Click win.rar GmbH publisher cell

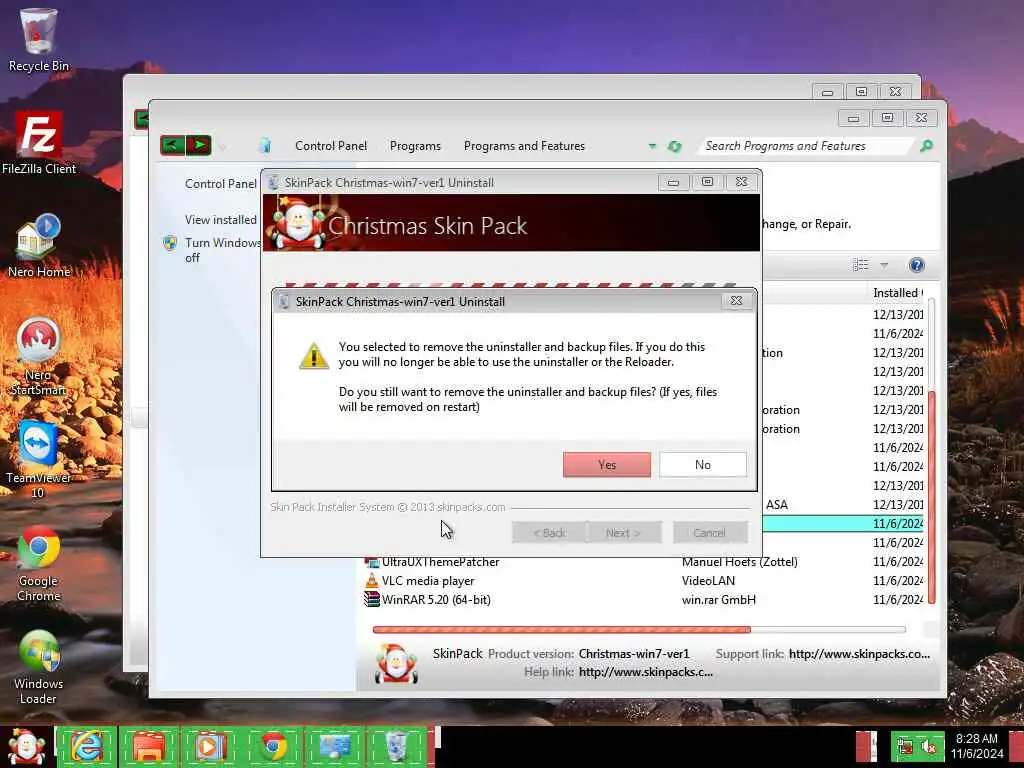(718, 600)
